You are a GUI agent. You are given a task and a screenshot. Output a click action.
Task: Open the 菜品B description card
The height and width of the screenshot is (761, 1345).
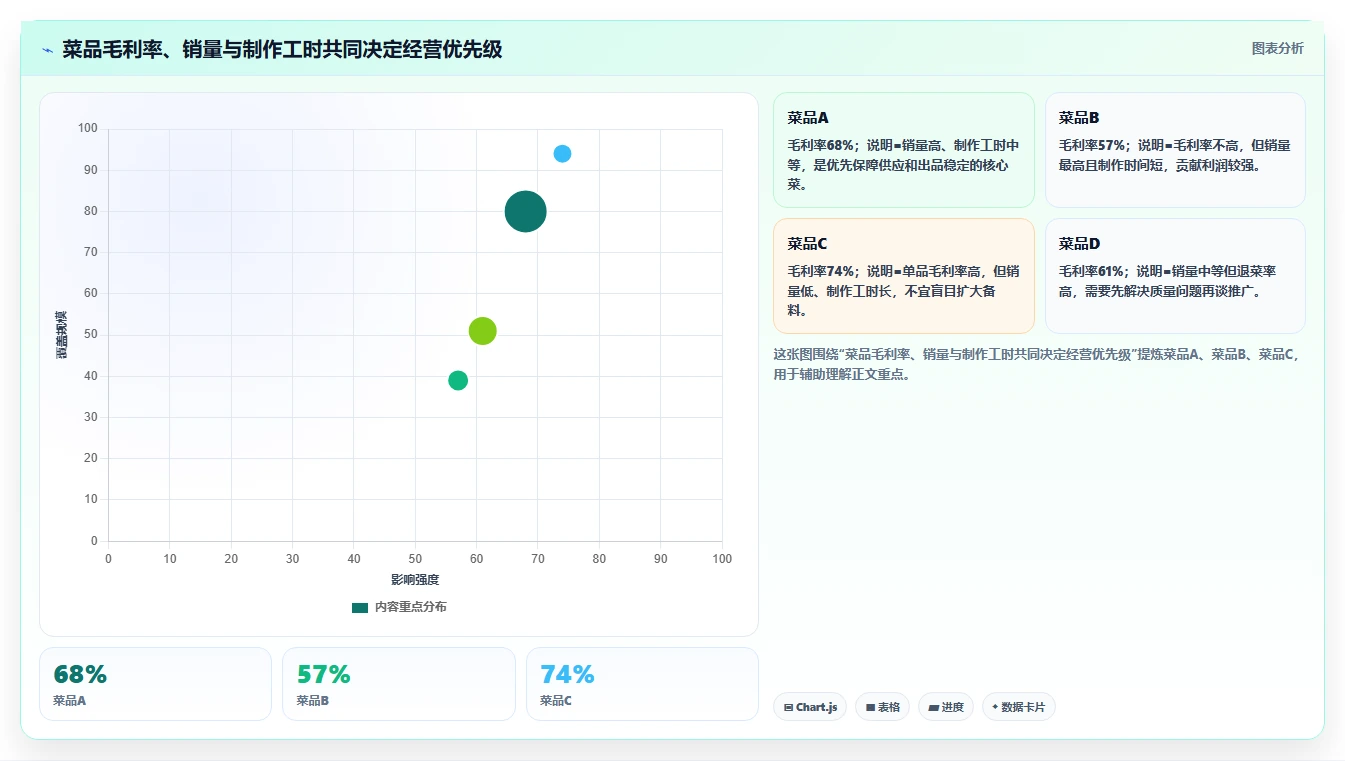pos(1175,150)
